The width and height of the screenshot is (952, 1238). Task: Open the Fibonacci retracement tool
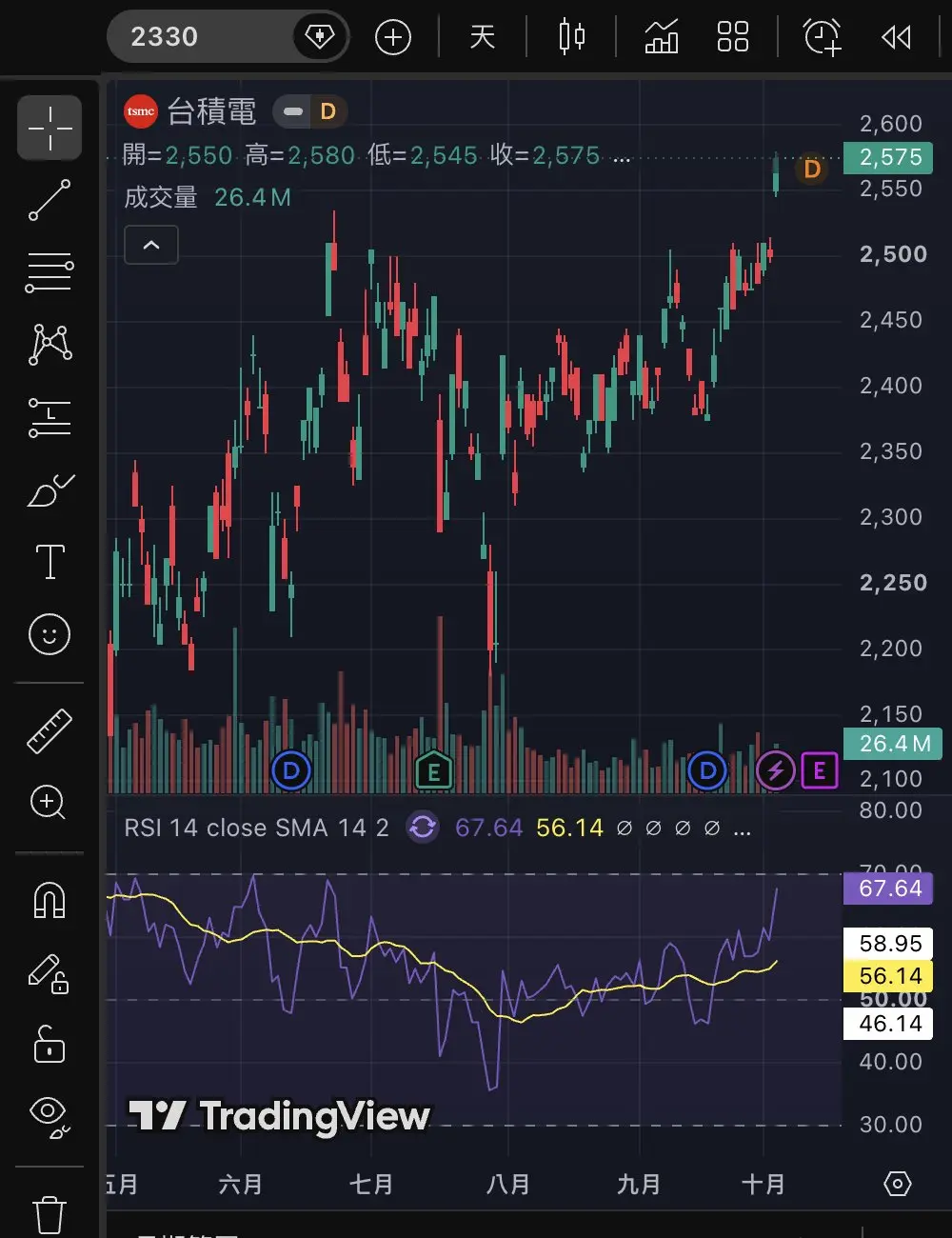[50, 272]
